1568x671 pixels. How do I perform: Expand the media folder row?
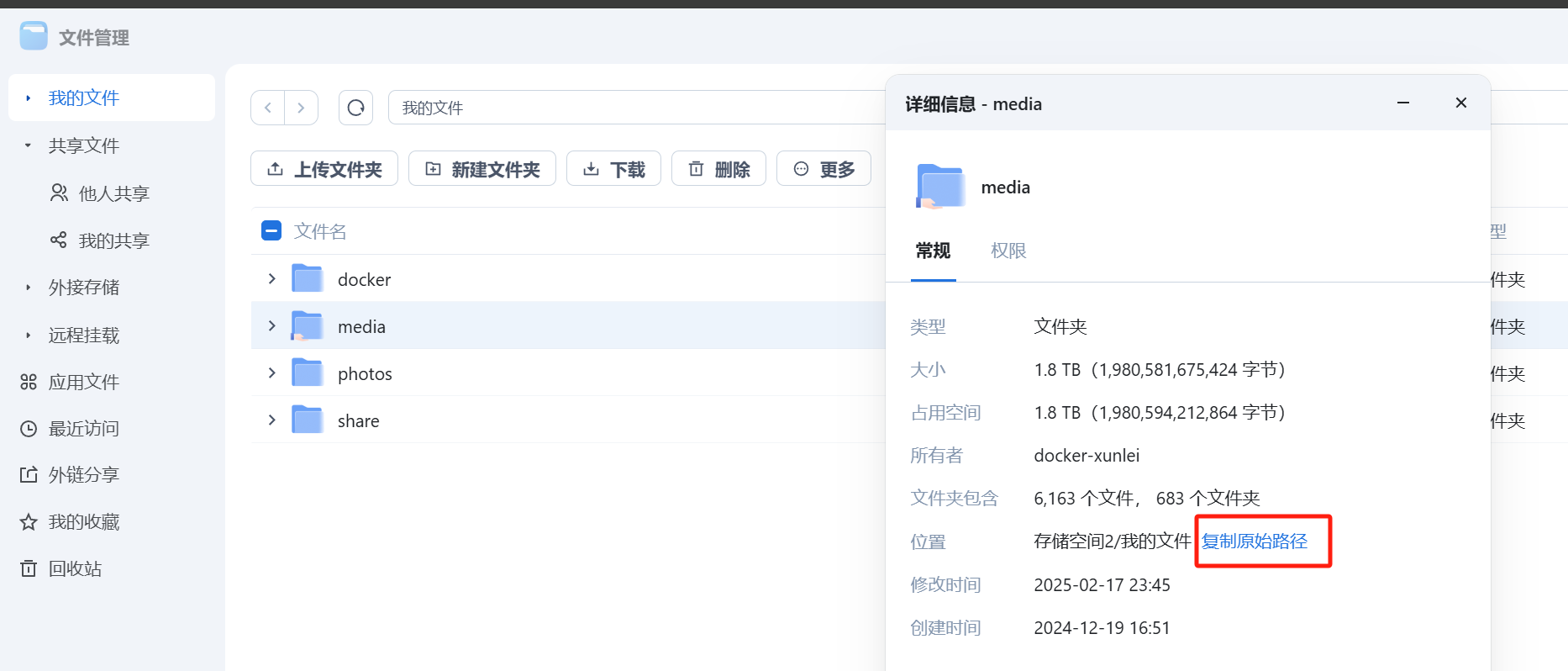click(x=271, y=325)
